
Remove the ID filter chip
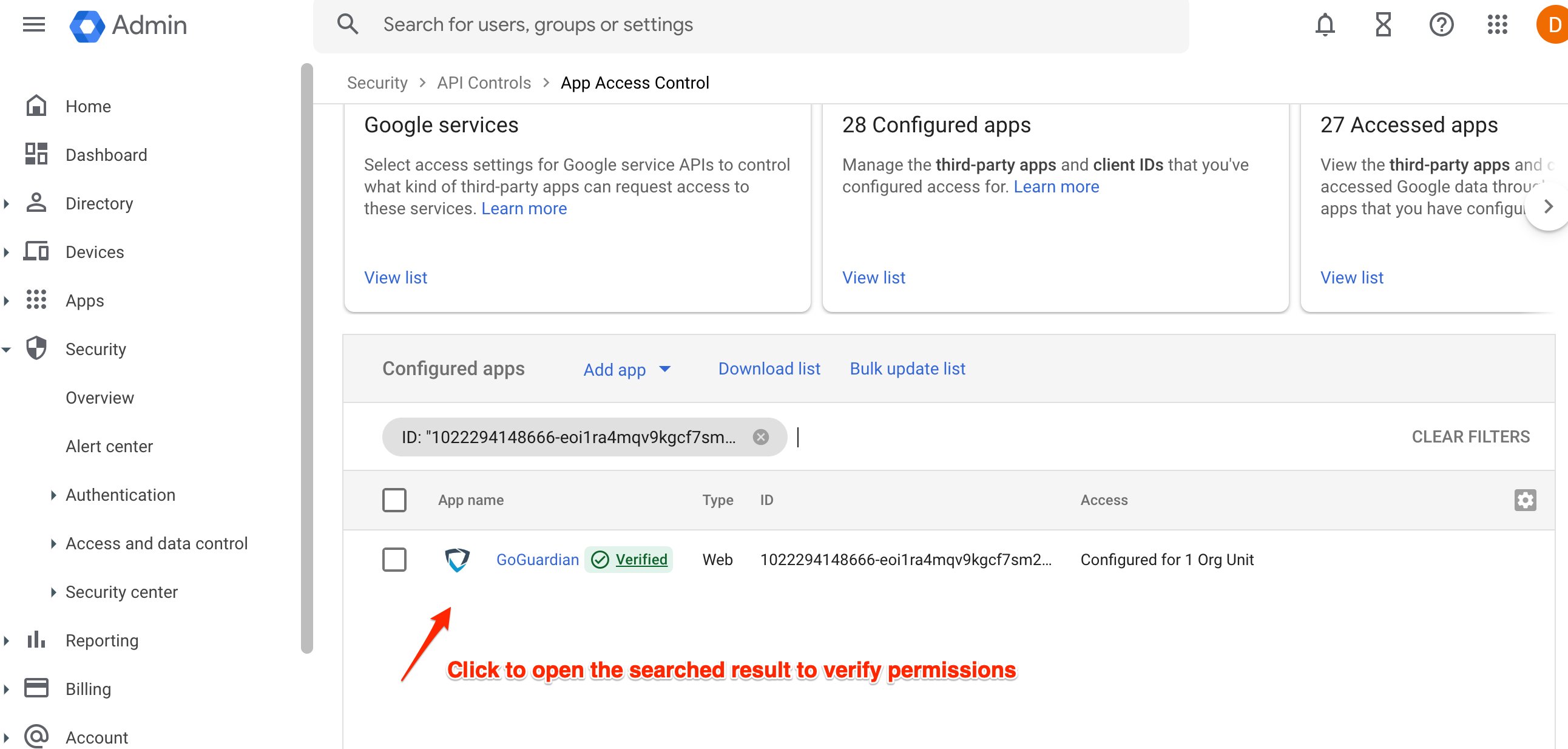pyautogui.click(x=761, y=437)
